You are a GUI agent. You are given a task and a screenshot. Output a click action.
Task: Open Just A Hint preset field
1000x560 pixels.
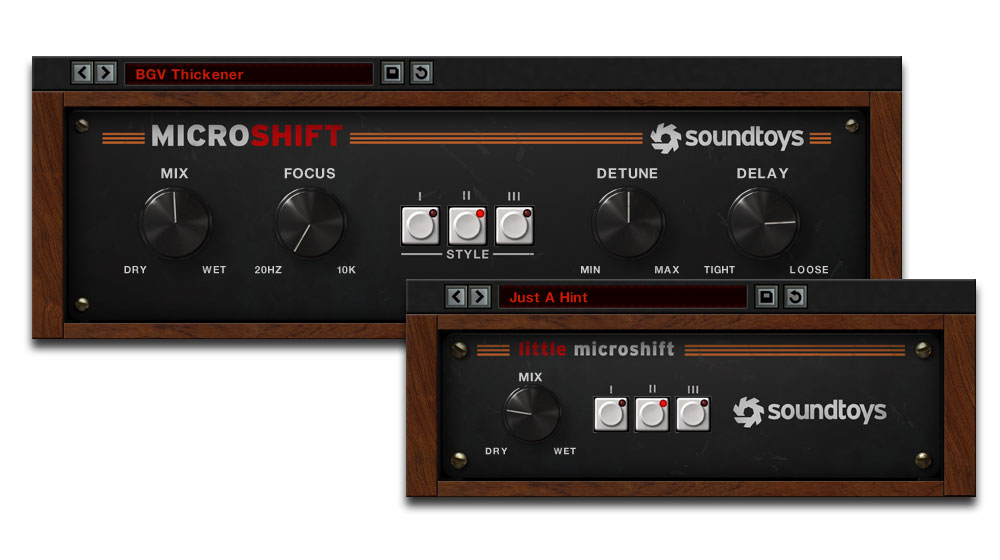622,297
